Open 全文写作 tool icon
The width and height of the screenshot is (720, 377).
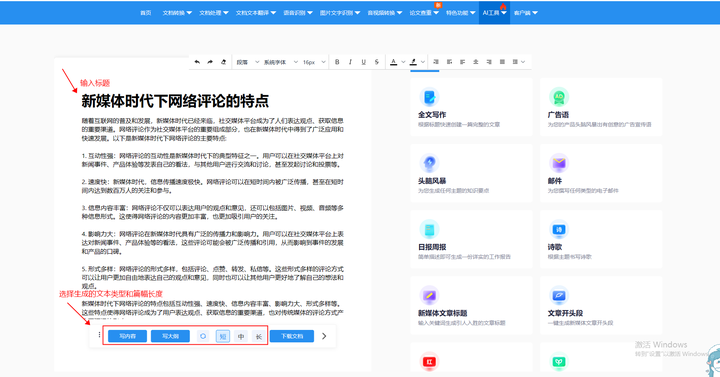(x=429, y=97)
